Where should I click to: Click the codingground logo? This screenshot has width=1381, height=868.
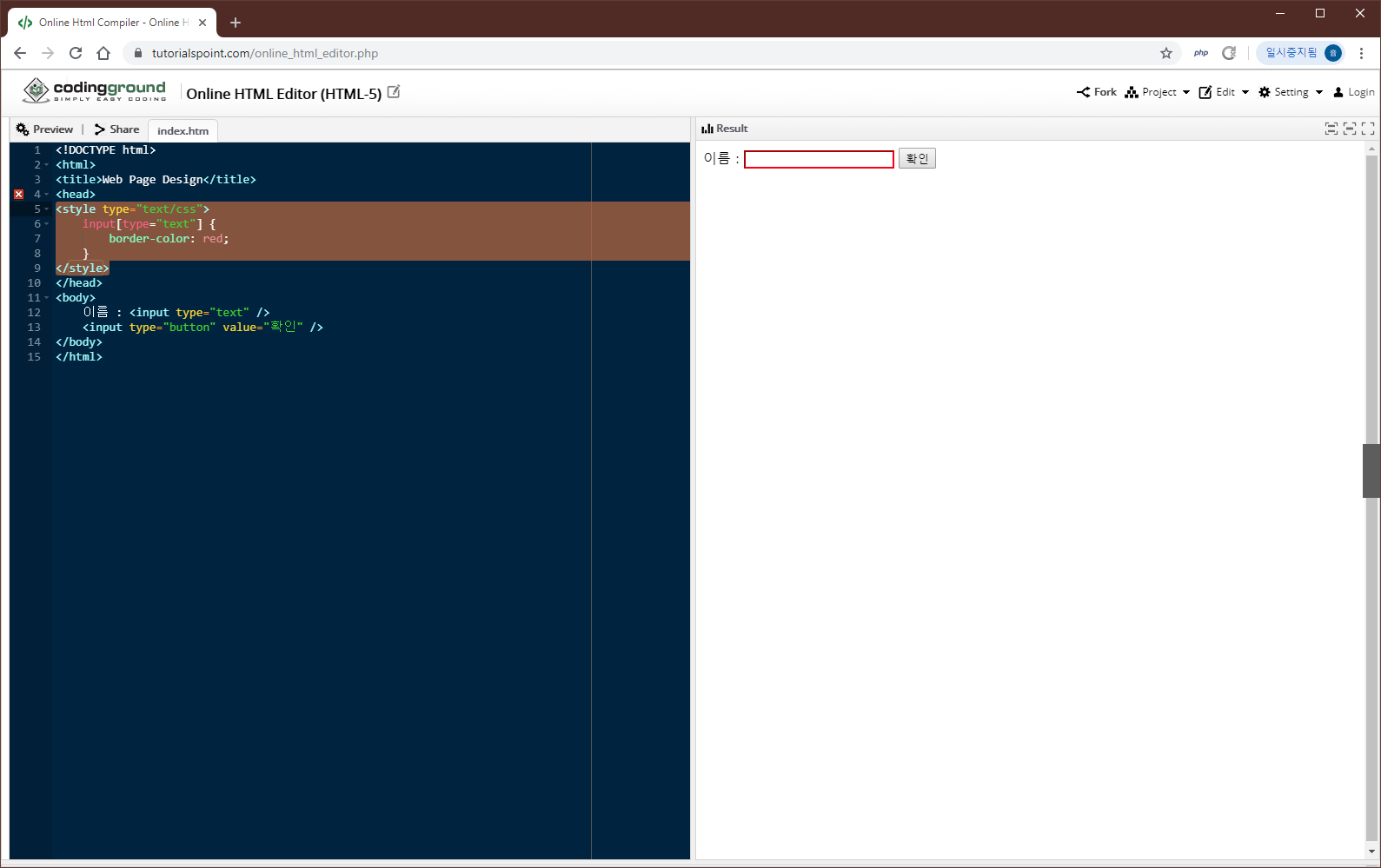point(94,90)
